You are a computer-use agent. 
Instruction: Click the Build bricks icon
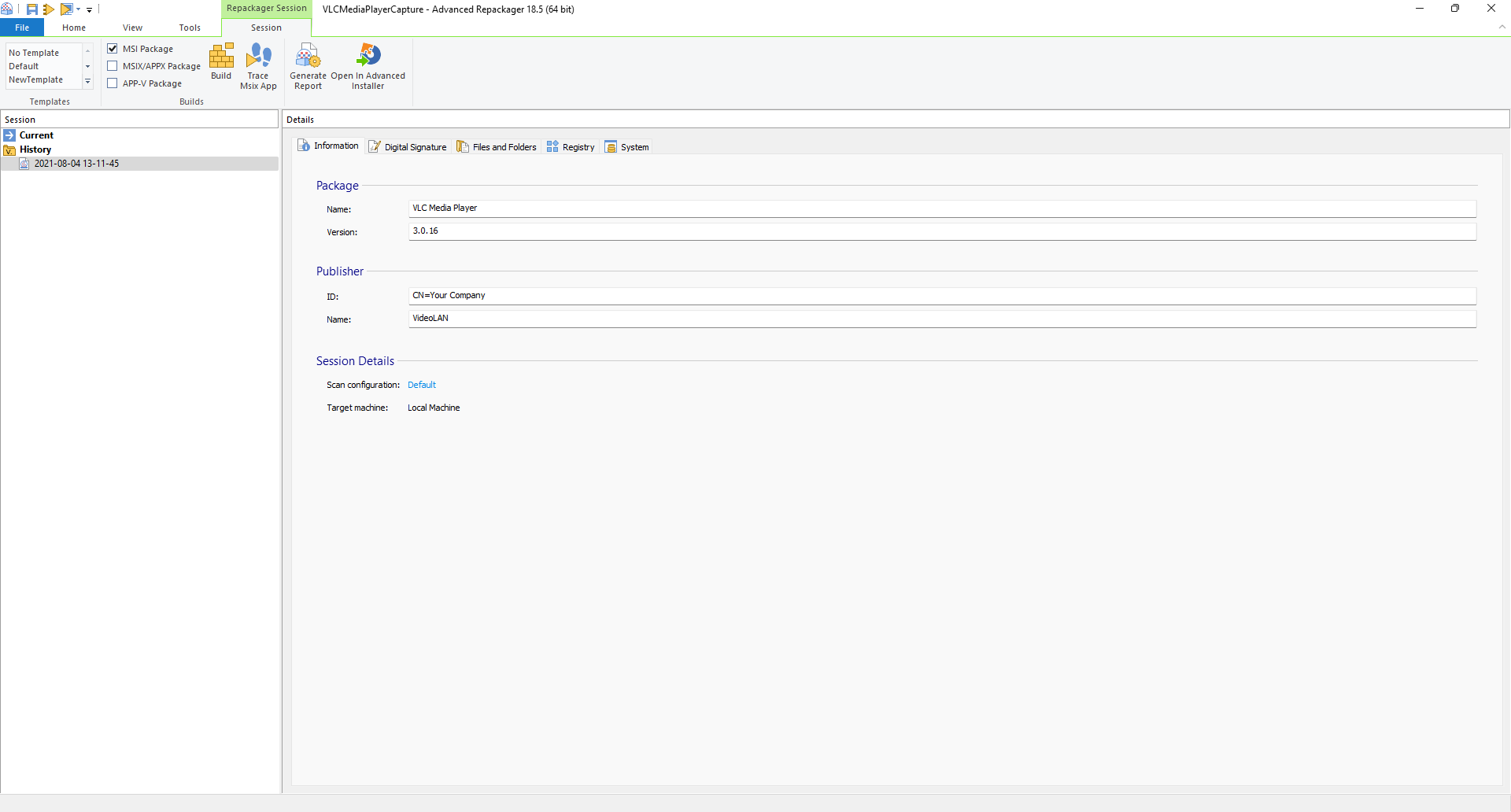[x=221, y=55]
